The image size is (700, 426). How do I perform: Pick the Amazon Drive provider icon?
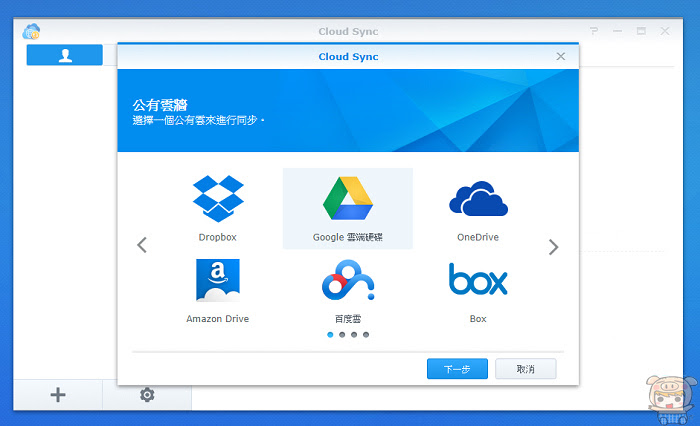tap(218, 280)
